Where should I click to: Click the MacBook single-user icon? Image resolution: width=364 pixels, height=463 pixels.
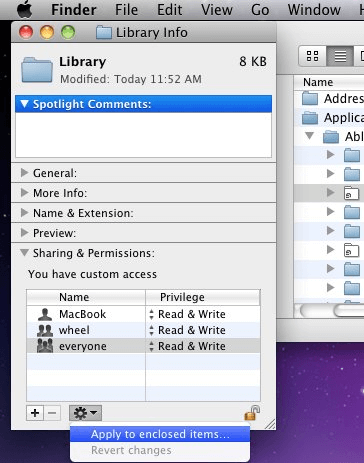45,314
